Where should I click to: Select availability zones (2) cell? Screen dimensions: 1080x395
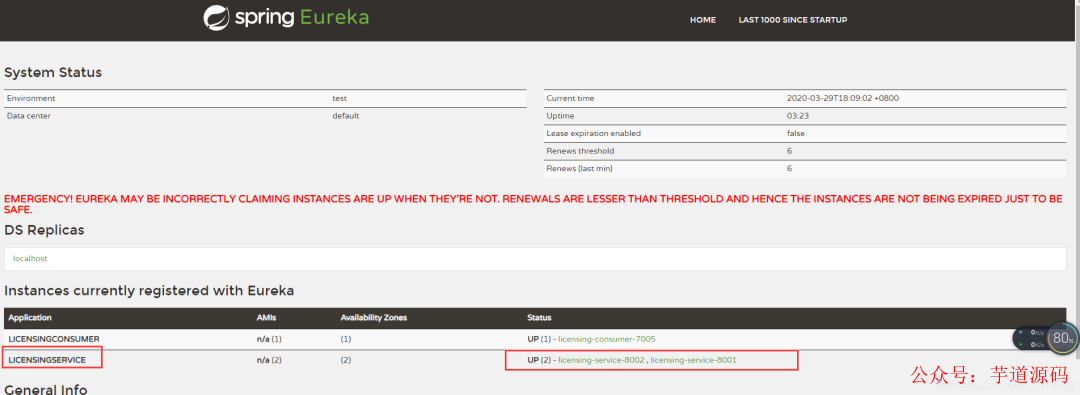point(346,360)
